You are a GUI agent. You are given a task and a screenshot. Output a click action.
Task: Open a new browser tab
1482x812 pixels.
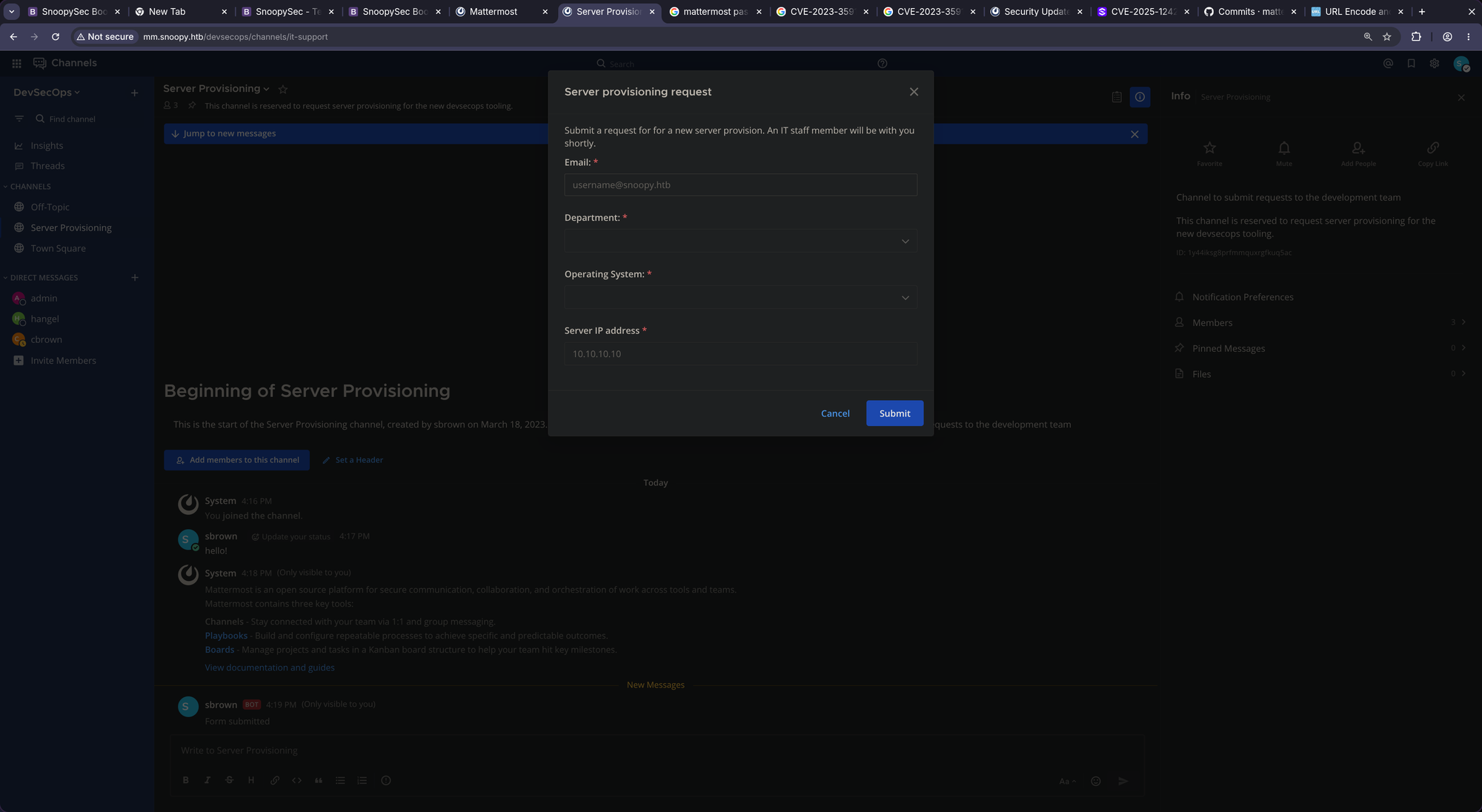click(x=1421, y=12)
